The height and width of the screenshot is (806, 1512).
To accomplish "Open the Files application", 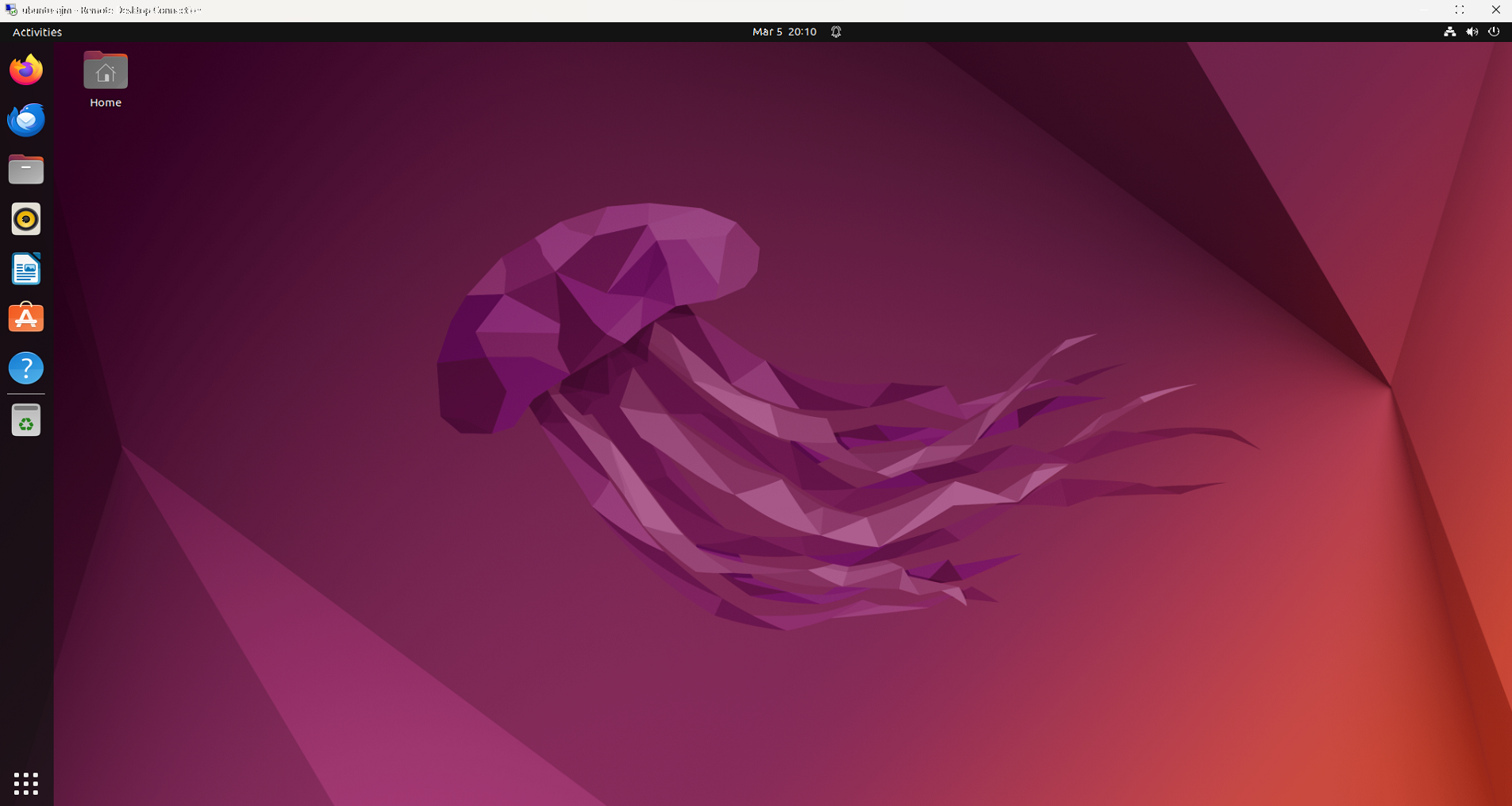I will tap(25, 169).
